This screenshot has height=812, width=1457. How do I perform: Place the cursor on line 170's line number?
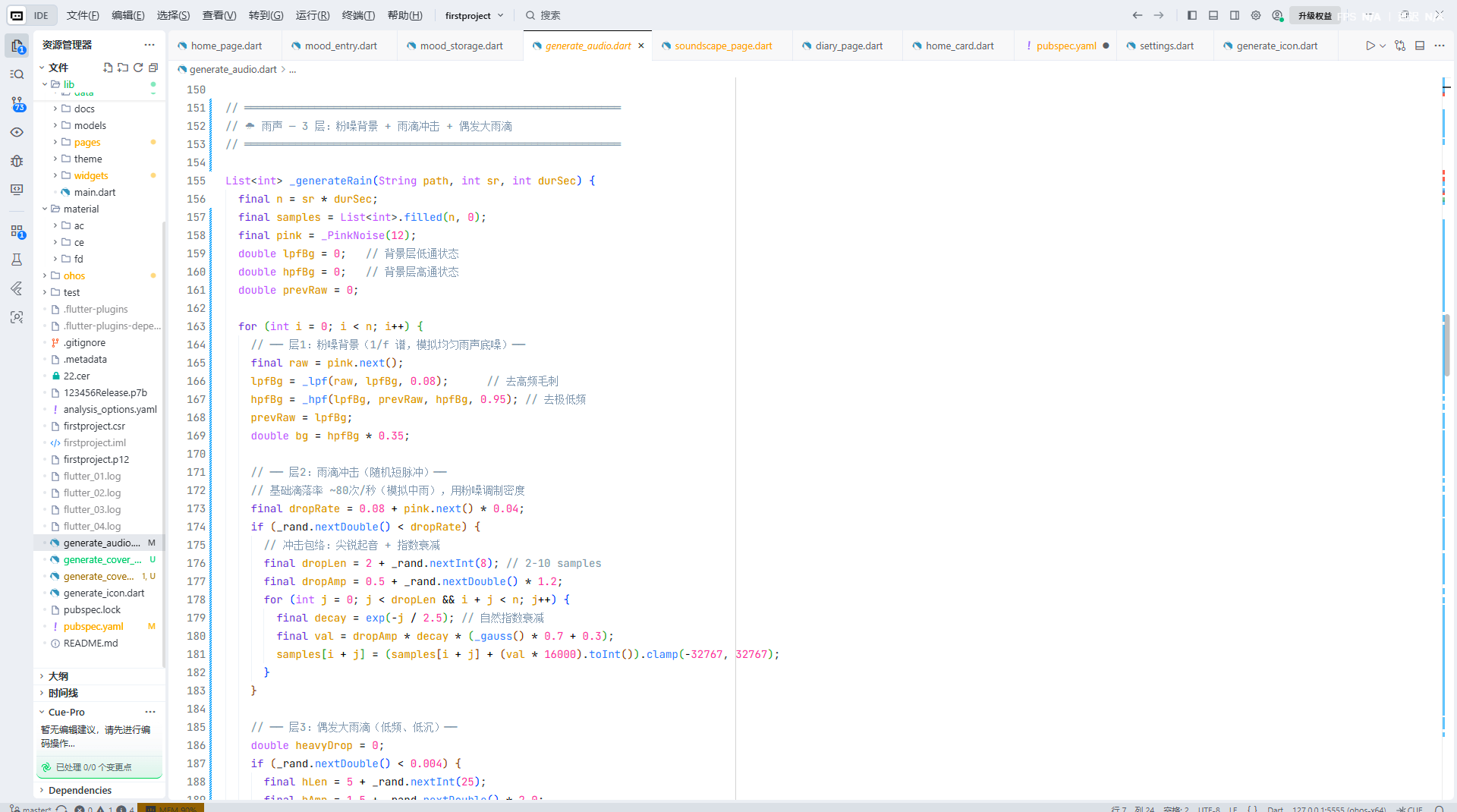pos(196,454)
